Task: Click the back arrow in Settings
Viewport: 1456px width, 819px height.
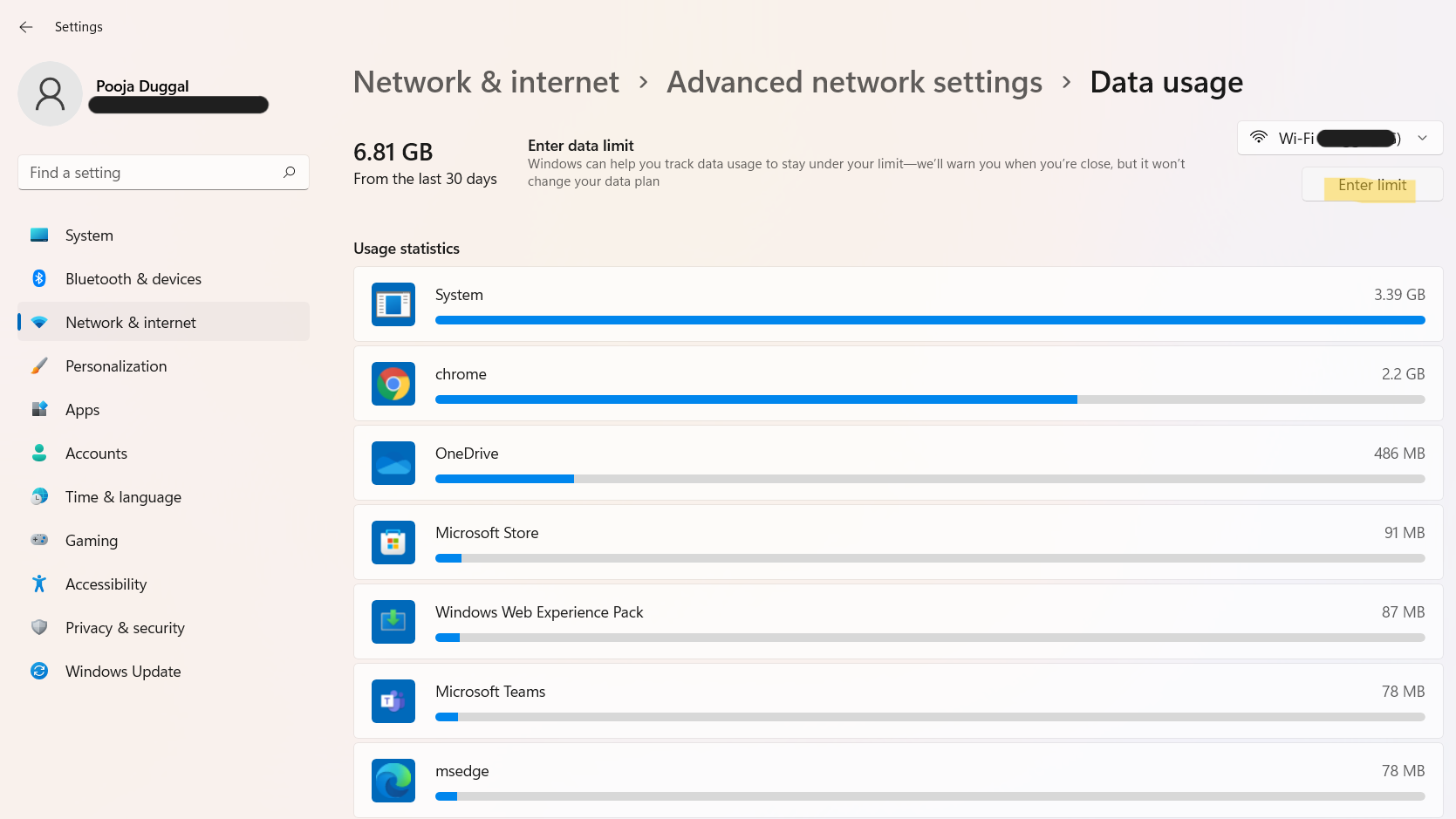Action: pos(26,27)
